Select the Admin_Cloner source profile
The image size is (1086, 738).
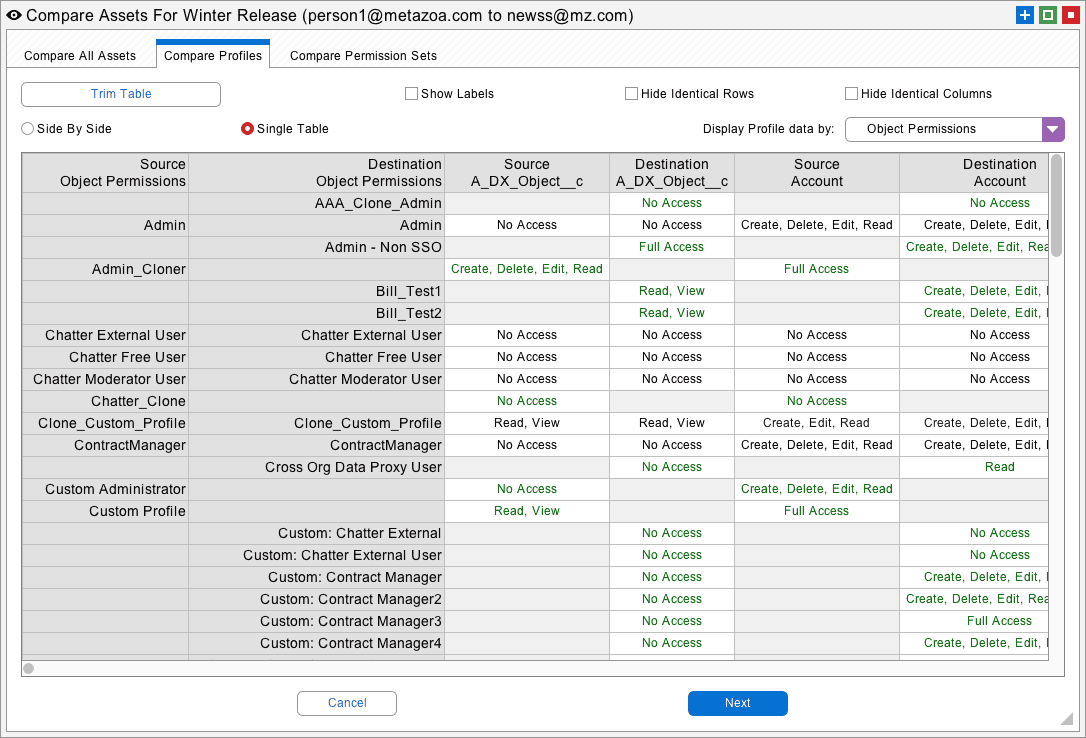[x=105, y=269]
